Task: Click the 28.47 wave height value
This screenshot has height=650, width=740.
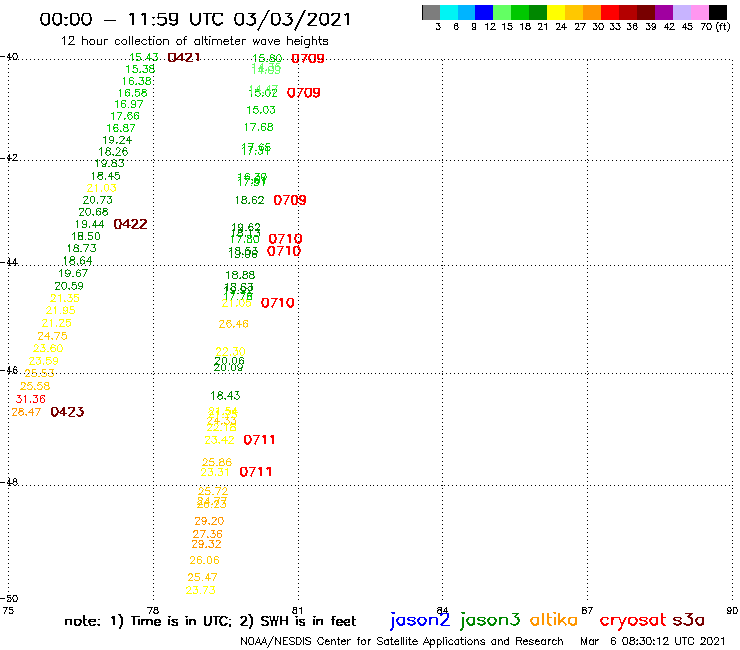Action: click(x=26, y=412)
